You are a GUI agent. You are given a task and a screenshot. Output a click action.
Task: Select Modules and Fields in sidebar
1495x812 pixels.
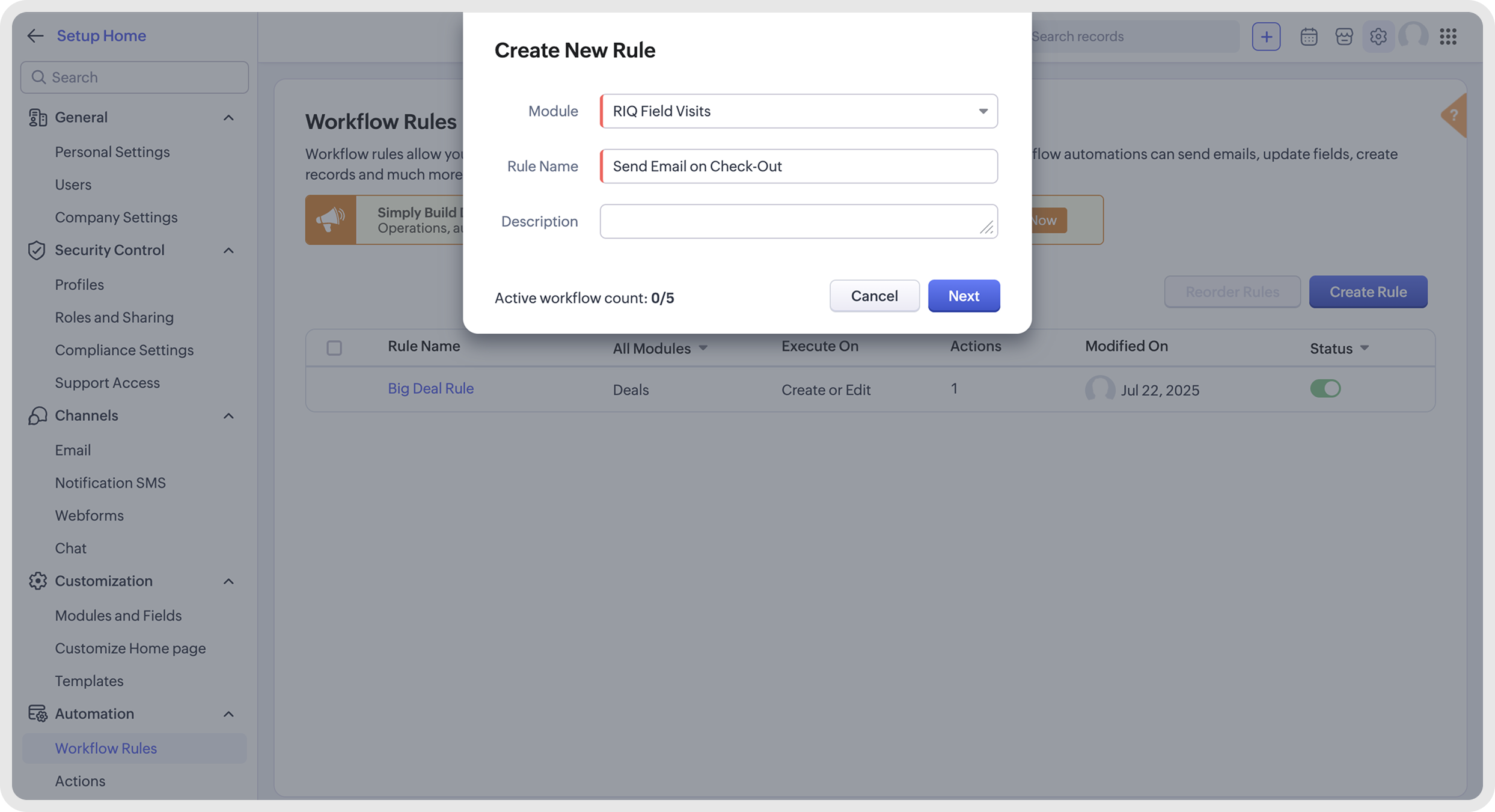[118, 615]
